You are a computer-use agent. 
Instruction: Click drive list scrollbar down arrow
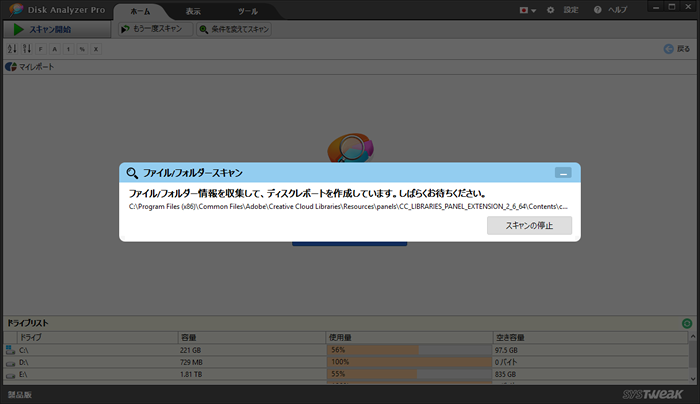click(693, 379)
